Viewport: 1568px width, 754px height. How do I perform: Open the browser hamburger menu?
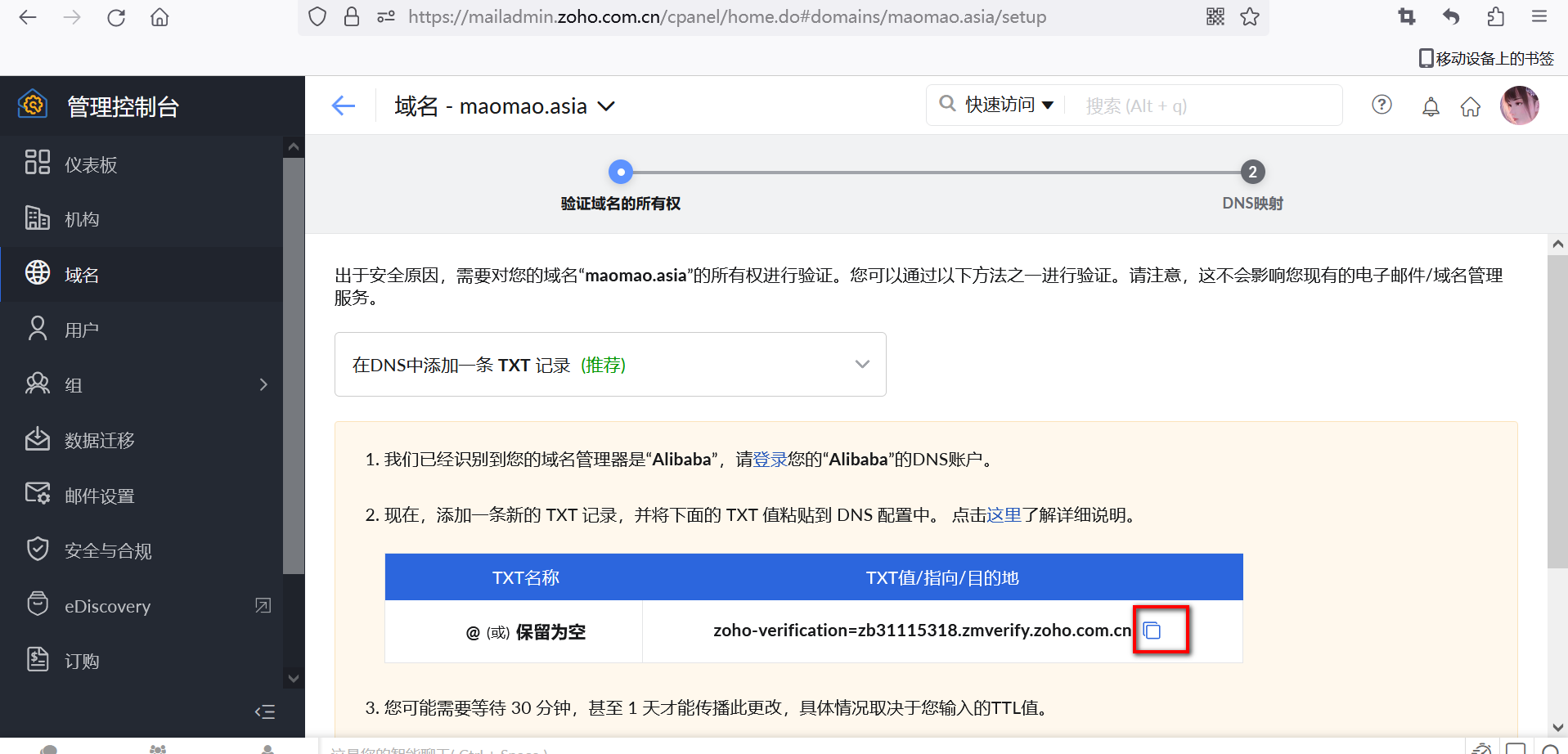(1539, 16)
